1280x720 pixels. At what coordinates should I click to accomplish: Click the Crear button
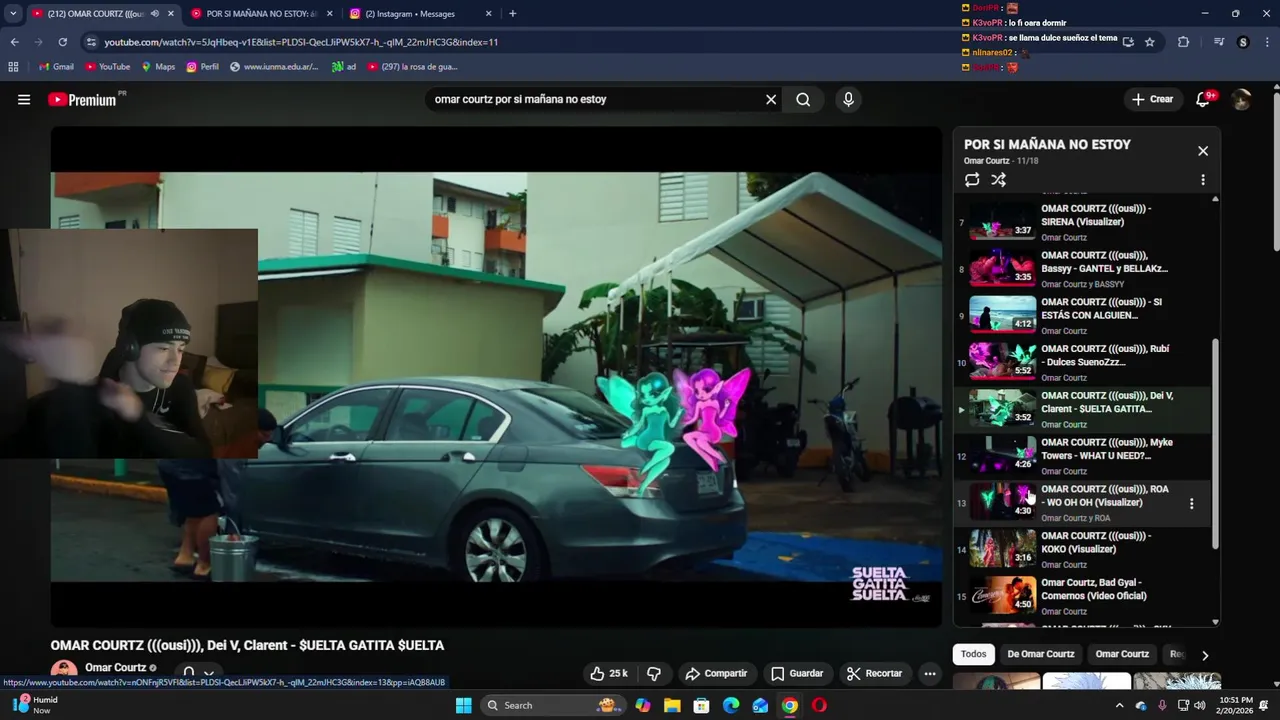point(1152,99)
